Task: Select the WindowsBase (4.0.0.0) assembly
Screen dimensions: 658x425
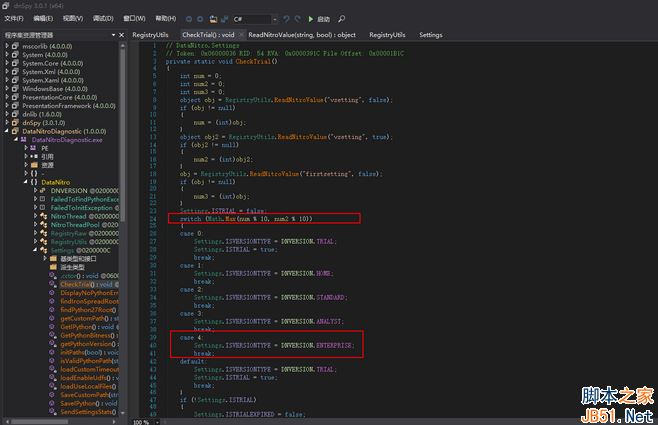Action: pyautogui.click(x=55, y=89)
